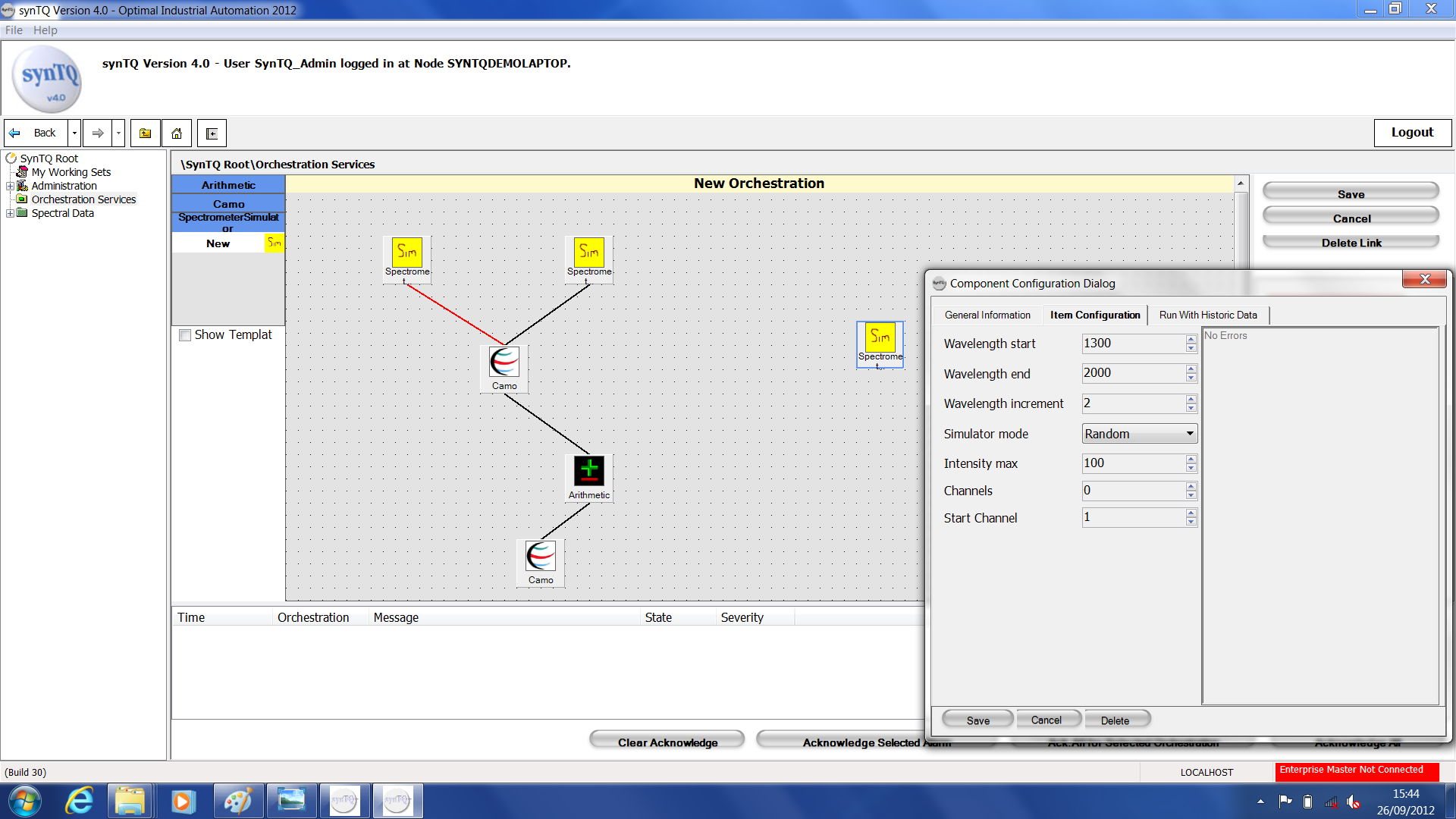Increase Channels value with up arrow
Image resolution: width=1456 pixels, height=819 pixels.
click(1191, 486)
